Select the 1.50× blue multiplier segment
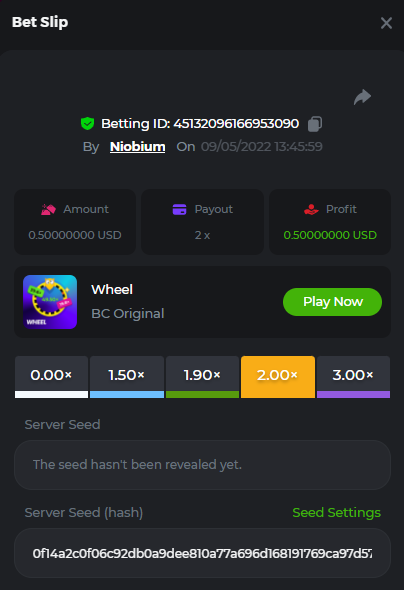The height and width of the screenshot is (590, 404). (x=127, y=377)
